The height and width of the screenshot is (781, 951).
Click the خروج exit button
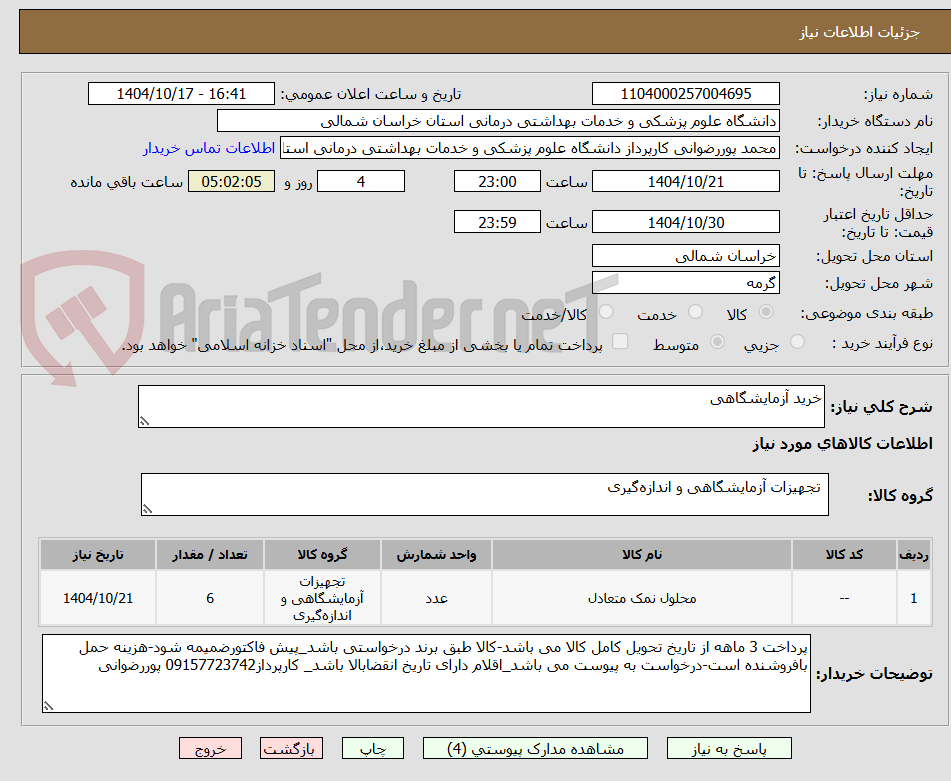coord(210,748)
